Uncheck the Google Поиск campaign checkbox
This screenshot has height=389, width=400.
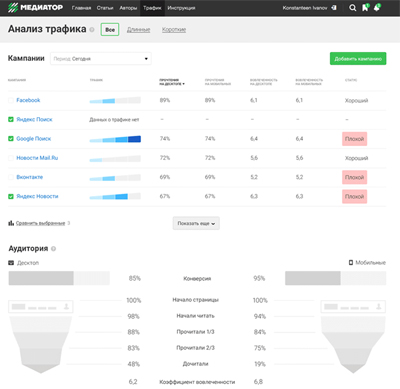[x=11, y=139]
